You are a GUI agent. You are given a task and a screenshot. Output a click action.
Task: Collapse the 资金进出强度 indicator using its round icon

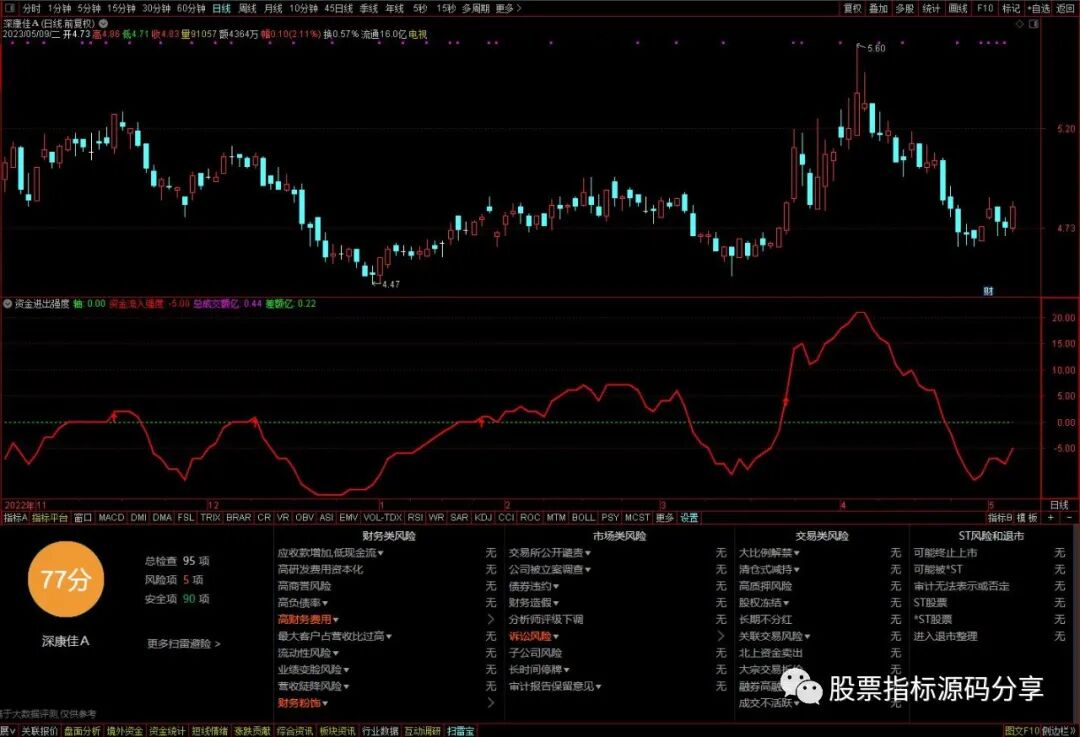pos(8,304)
